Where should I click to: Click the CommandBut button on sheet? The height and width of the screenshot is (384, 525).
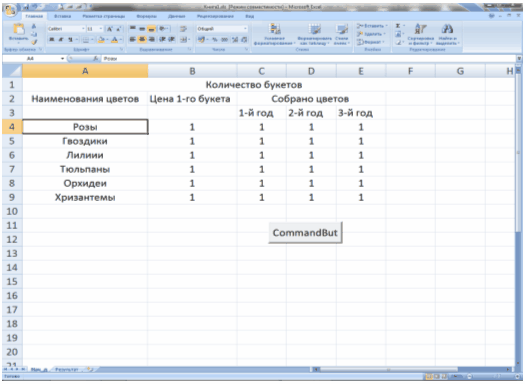point(305,233)
